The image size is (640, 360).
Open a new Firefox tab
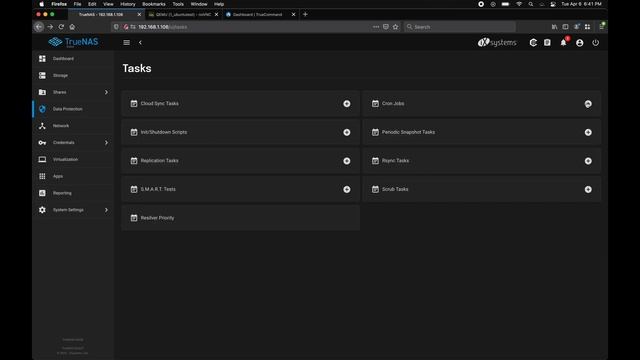305,14
